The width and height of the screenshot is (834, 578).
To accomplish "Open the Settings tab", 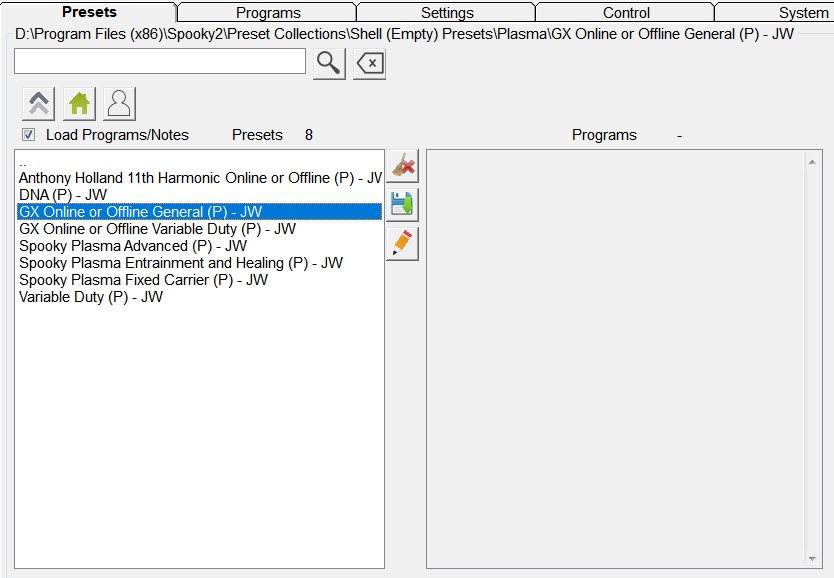I will (x=447, y=13).
